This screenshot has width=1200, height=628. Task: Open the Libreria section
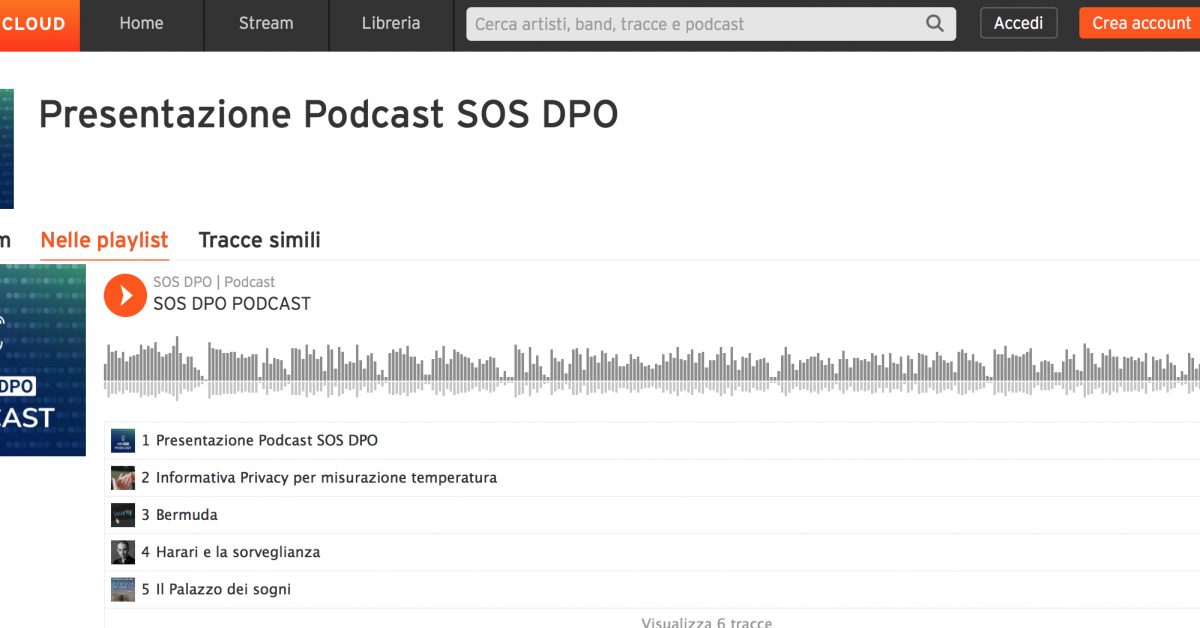click(x=391, y=24)
